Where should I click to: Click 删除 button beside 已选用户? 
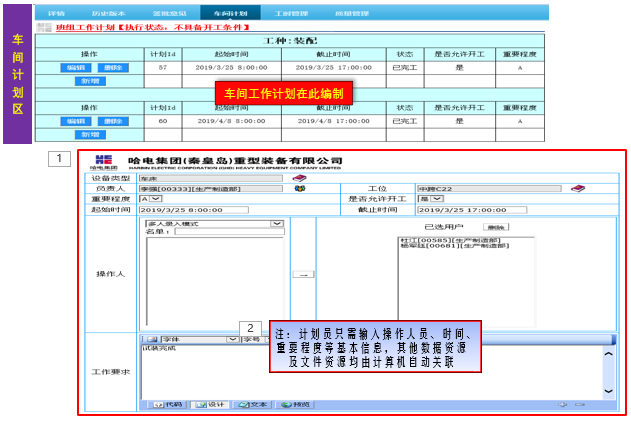point(497,227)
